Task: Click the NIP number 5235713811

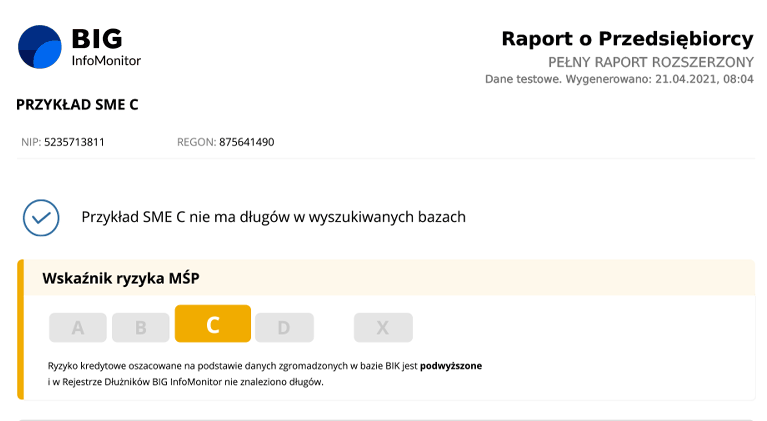Action: point(75,142)
